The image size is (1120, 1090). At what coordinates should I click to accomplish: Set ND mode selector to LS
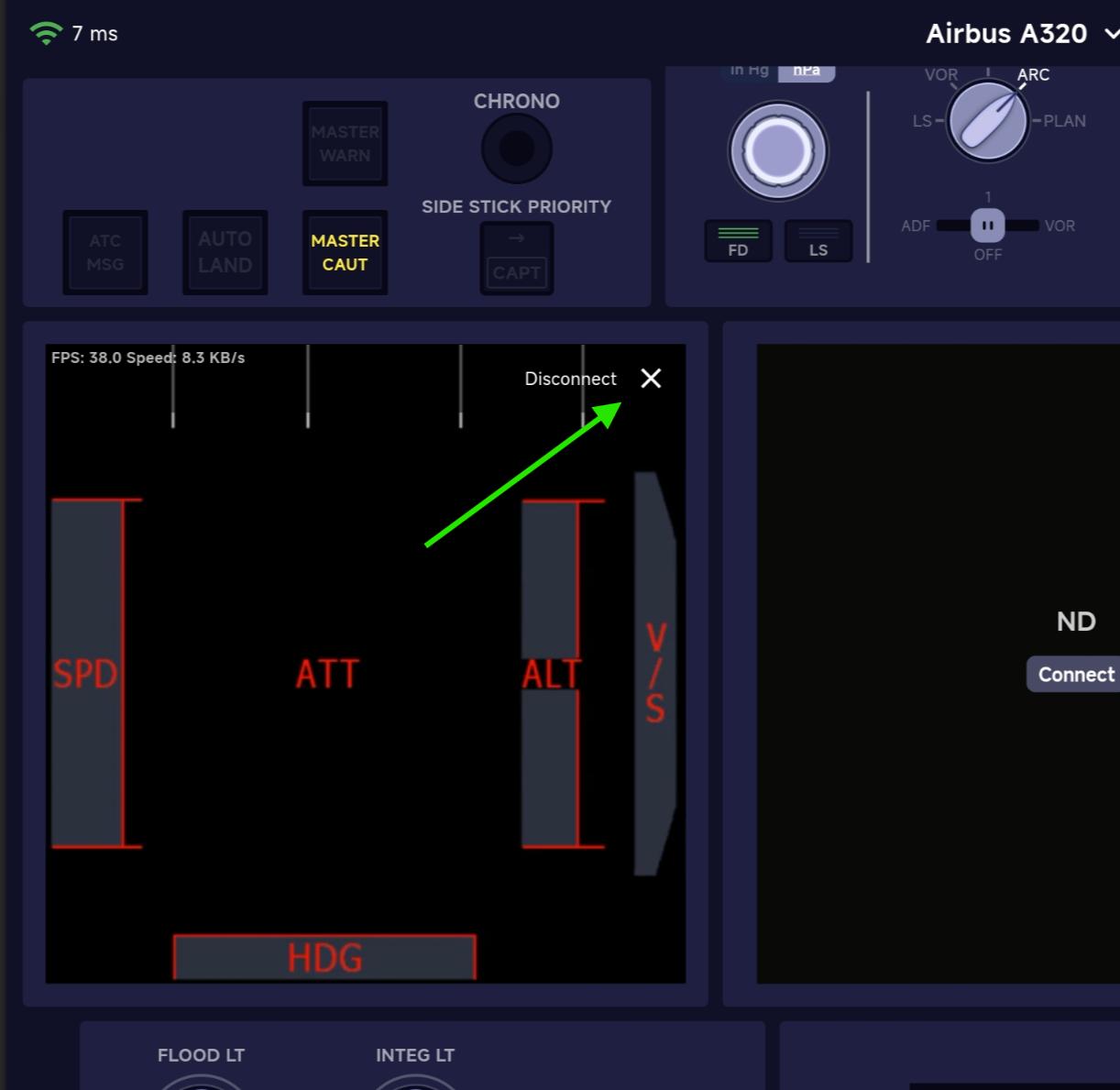pyautogui.click(x=922, y=121)
